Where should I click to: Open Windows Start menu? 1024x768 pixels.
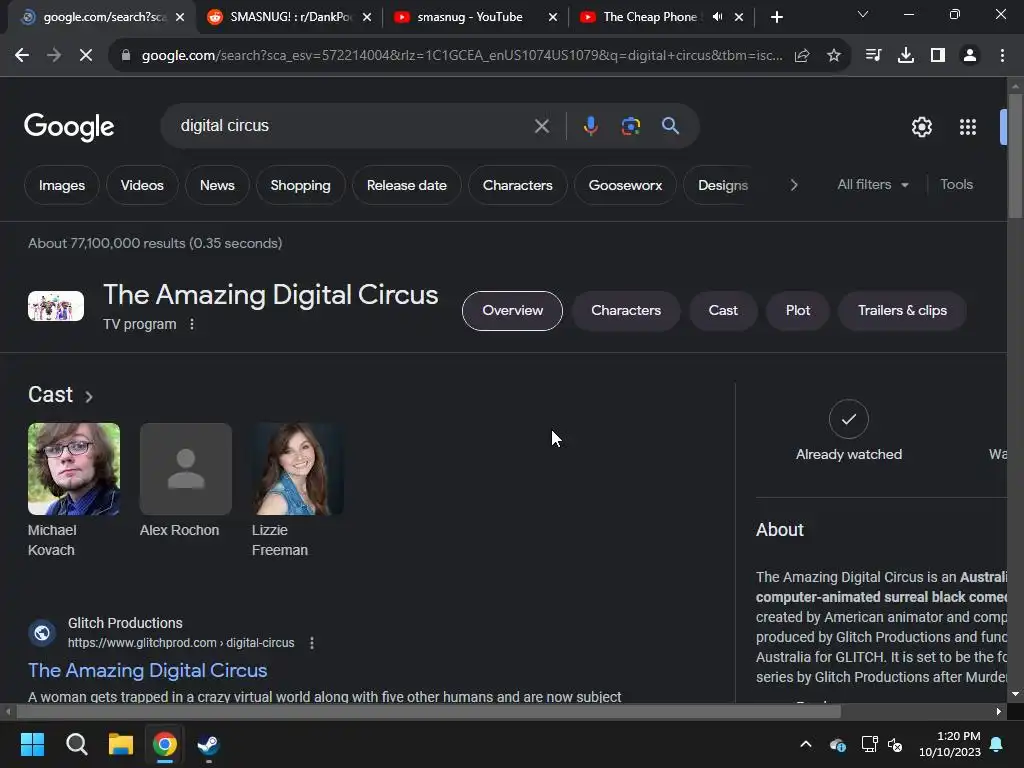tap(32, 744)
